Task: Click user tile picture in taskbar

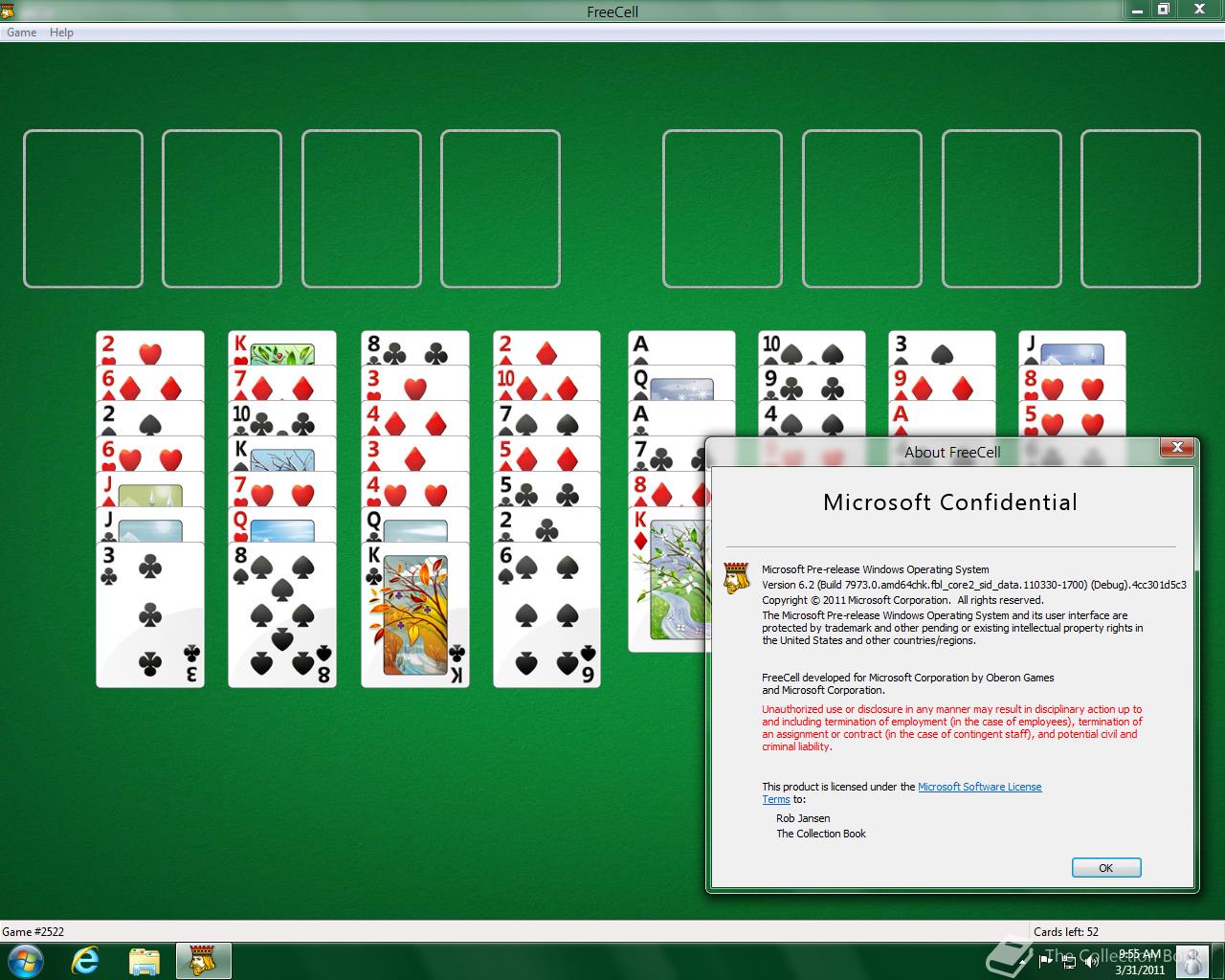Action: pos(1192,961)
